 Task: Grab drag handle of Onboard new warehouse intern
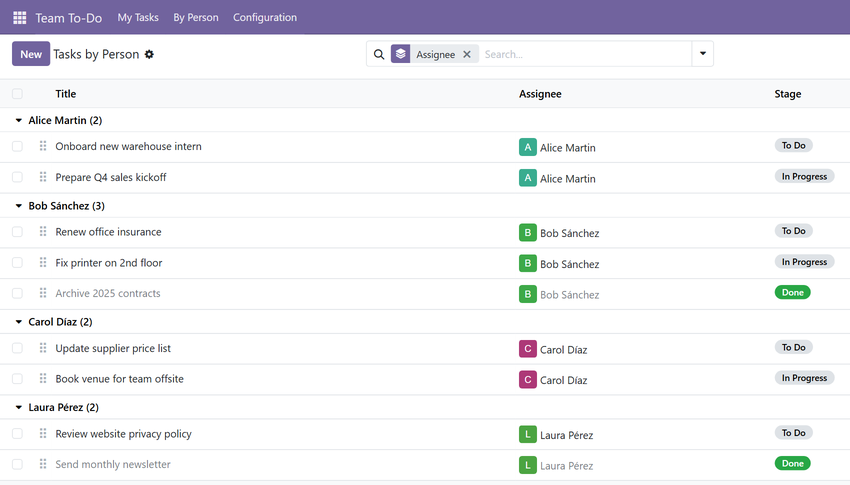(43, 146)
